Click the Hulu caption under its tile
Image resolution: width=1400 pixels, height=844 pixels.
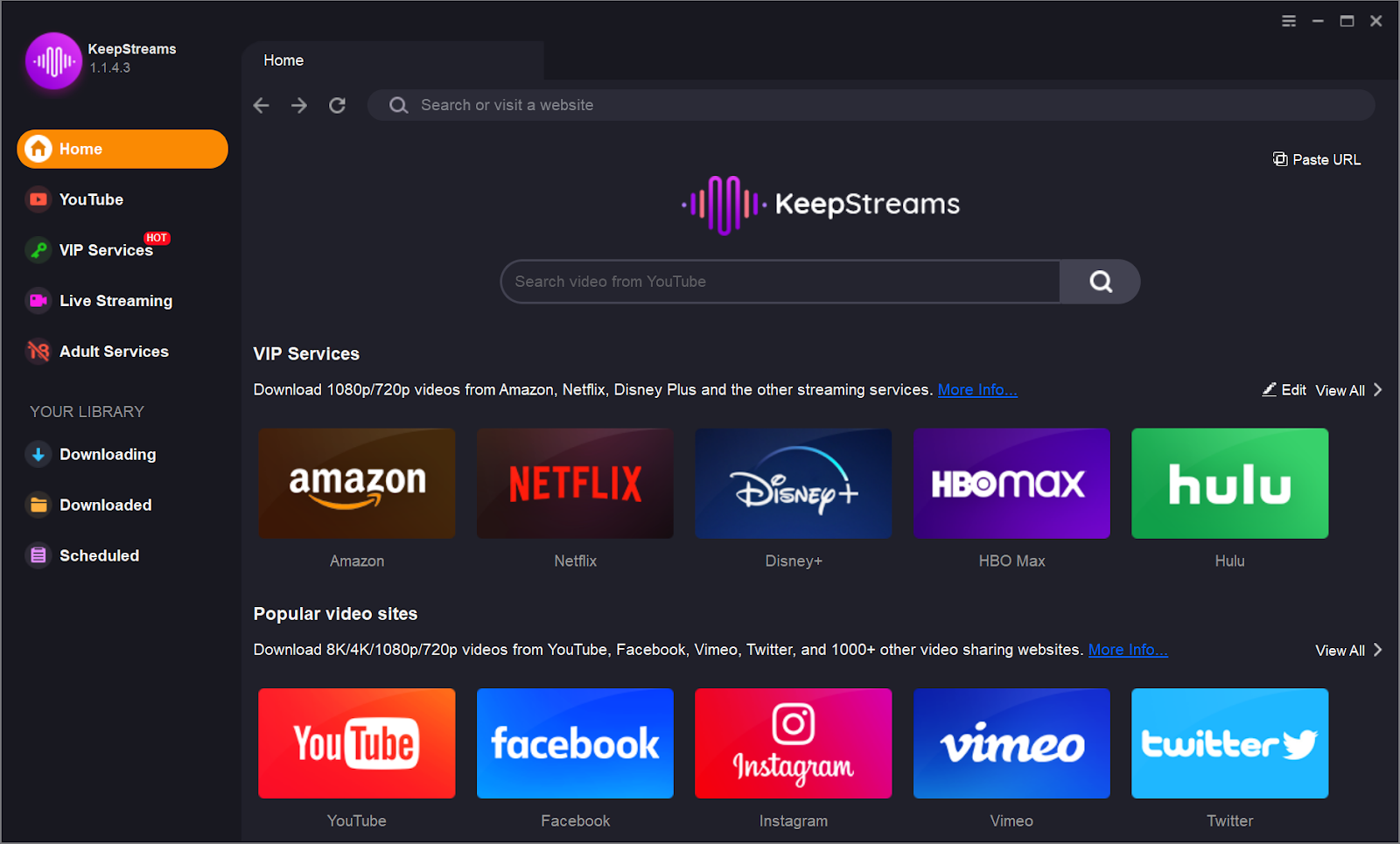click(x=1229, y=561)
